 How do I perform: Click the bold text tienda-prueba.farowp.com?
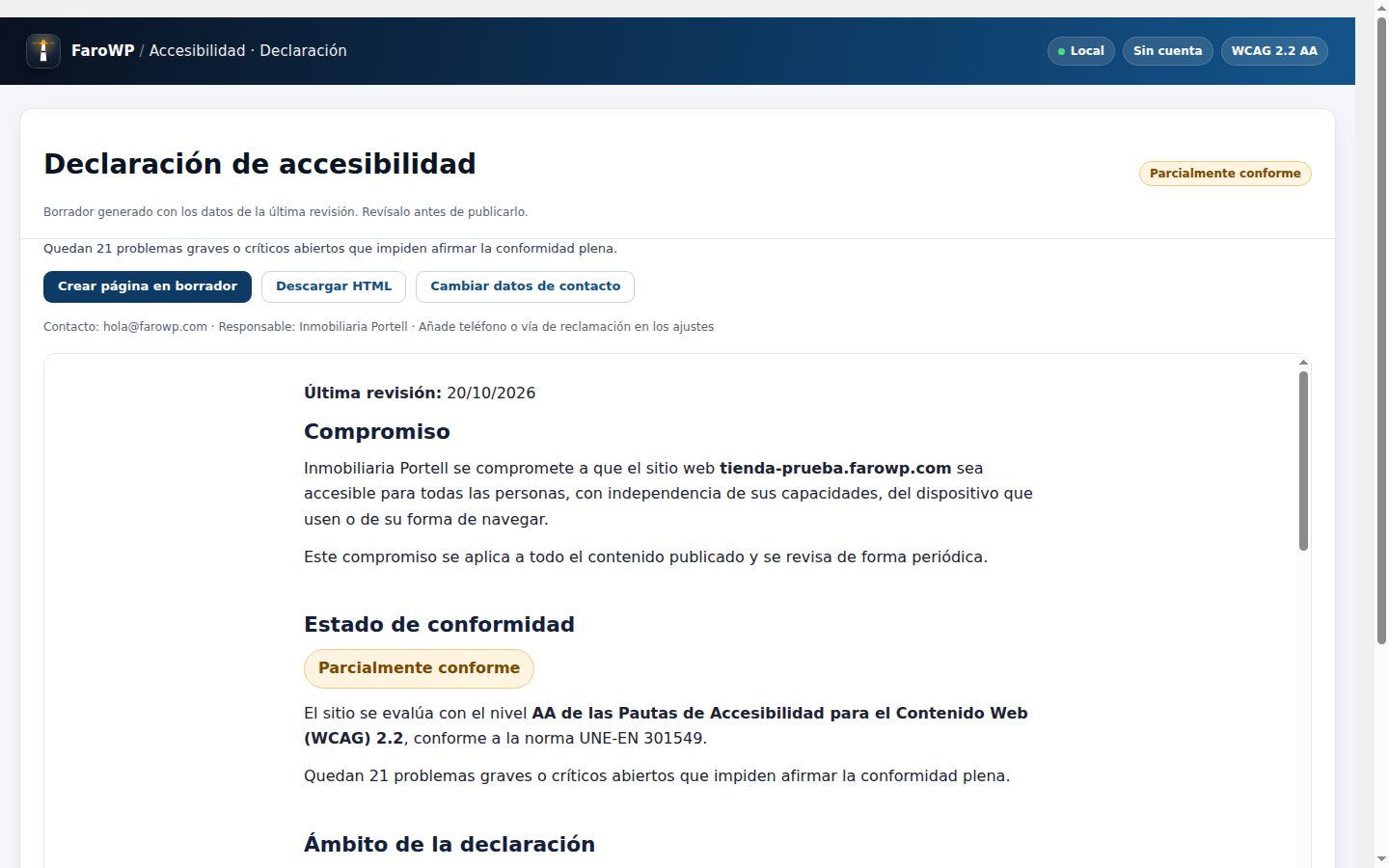pos(835,468)
